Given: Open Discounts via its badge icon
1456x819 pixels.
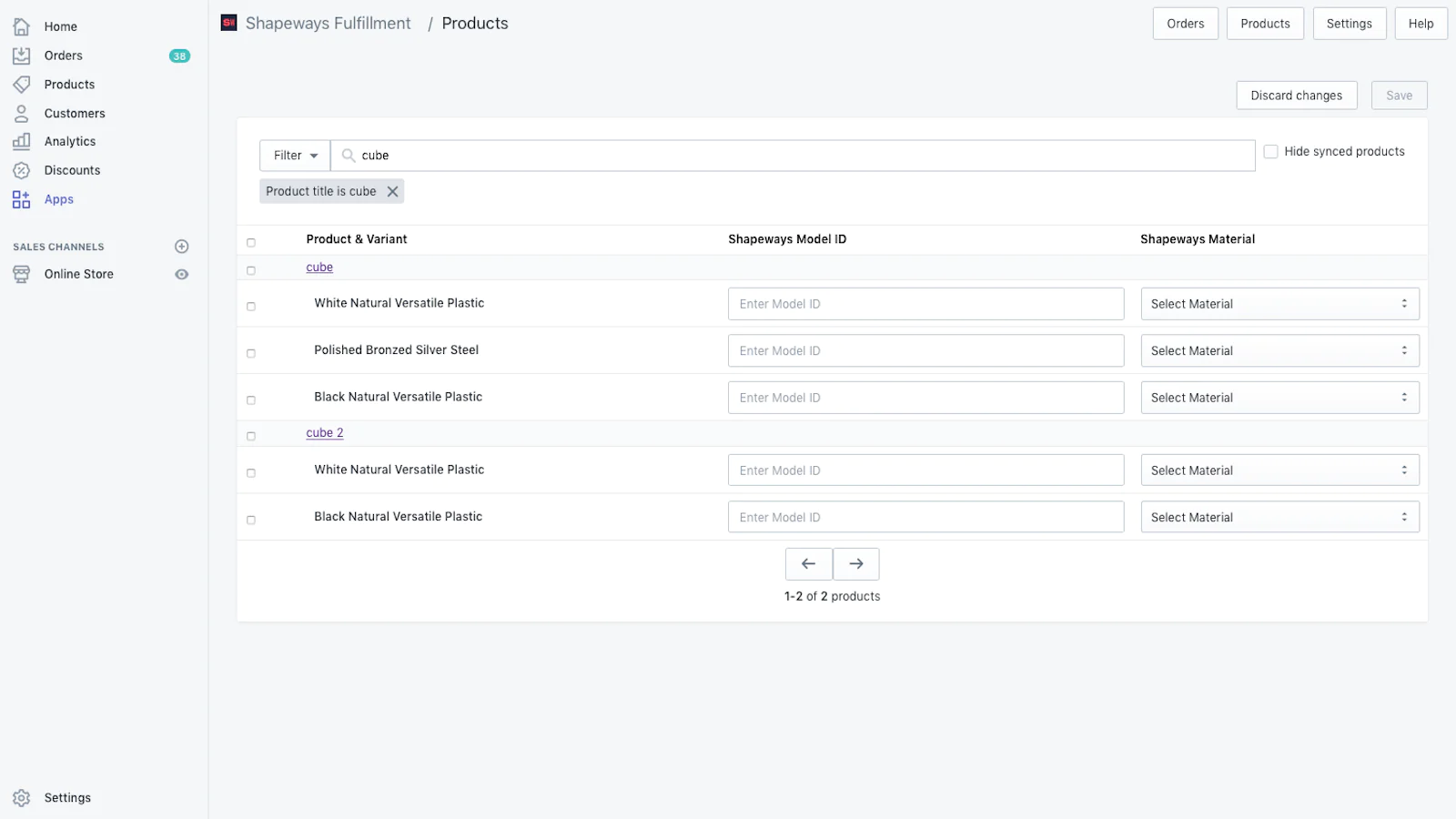Looking at the screenshot, I should 22,170.
